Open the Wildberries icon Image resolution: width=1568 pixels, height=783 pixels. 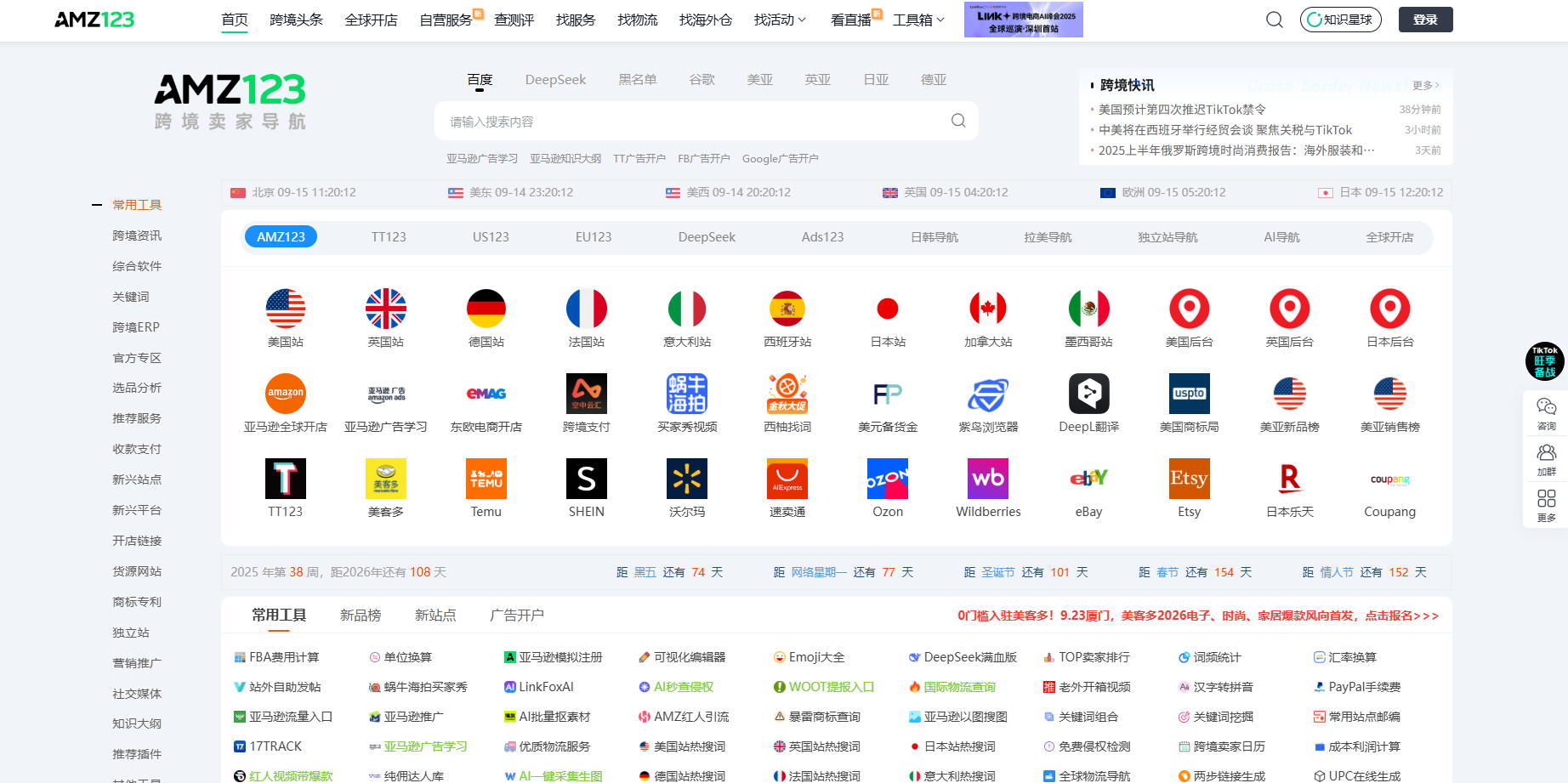(988, 479)
